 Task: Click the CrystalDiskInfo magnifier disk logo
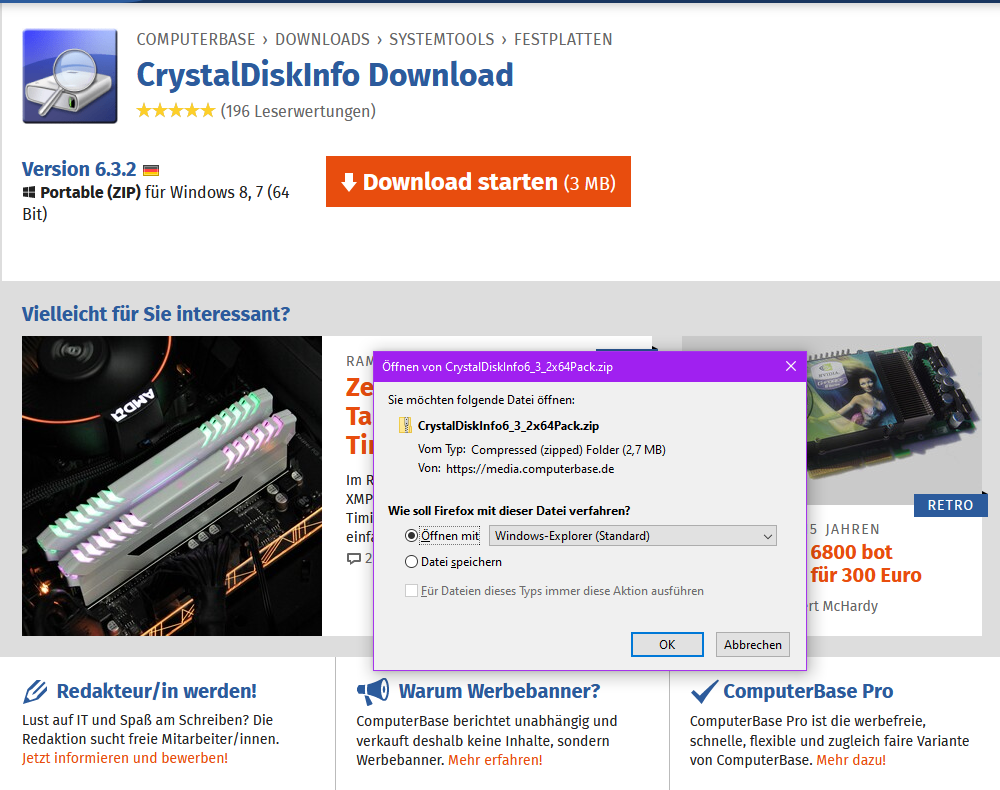[70, 76]
